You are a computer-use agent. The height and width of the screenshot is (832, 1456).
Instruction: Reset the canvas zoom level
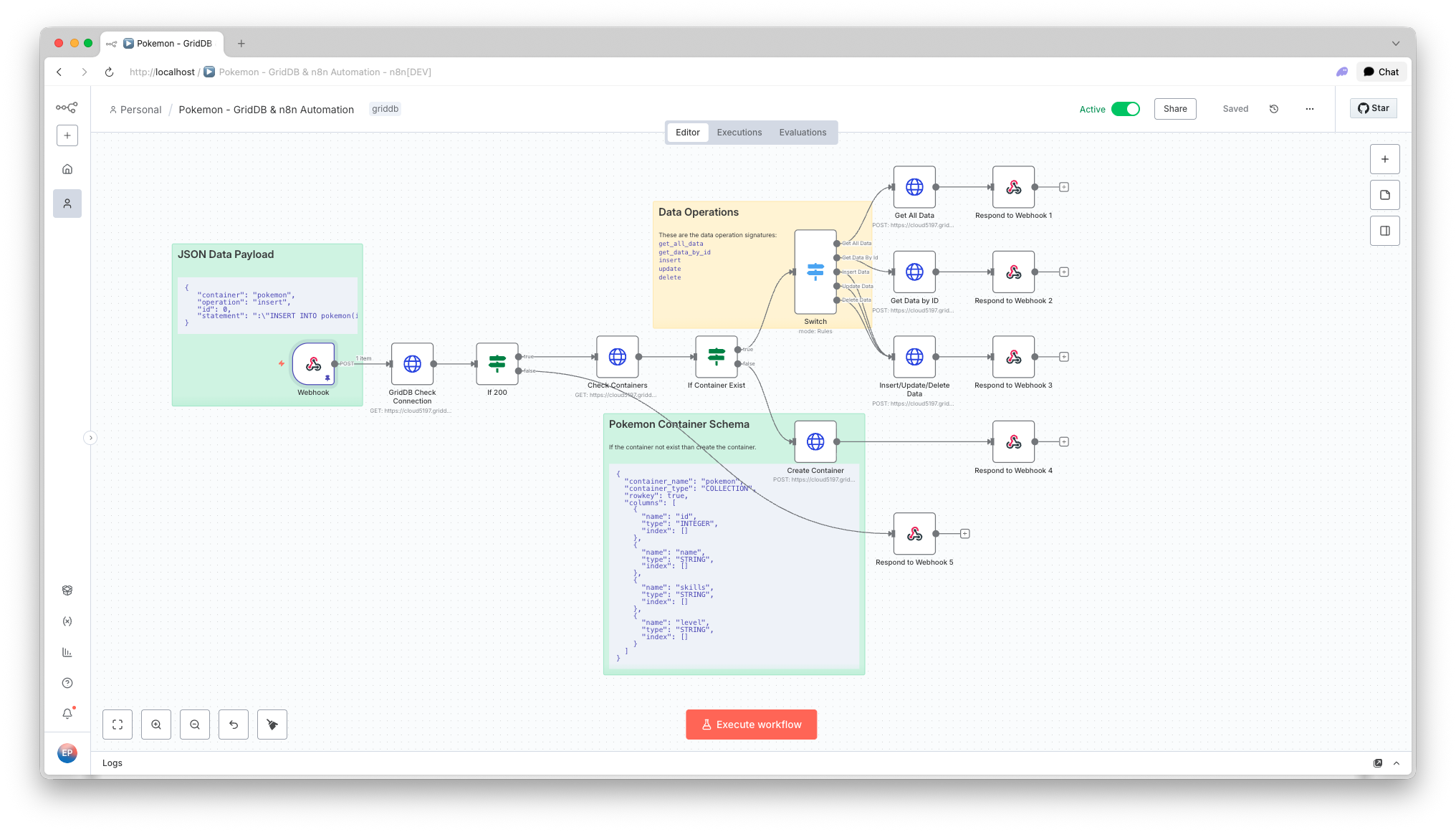coord(234,725)
